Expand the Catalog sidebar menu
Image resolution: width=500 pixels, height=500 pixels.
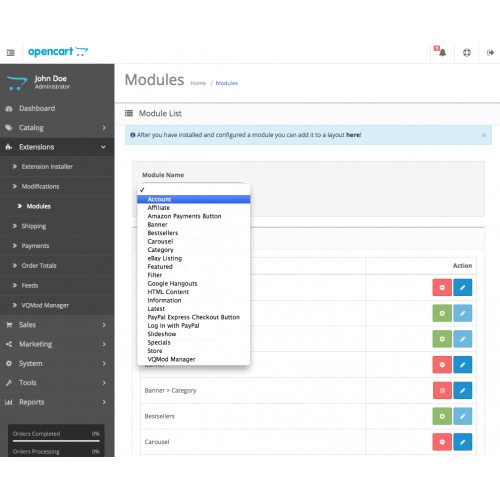click(x=57, y=128)
